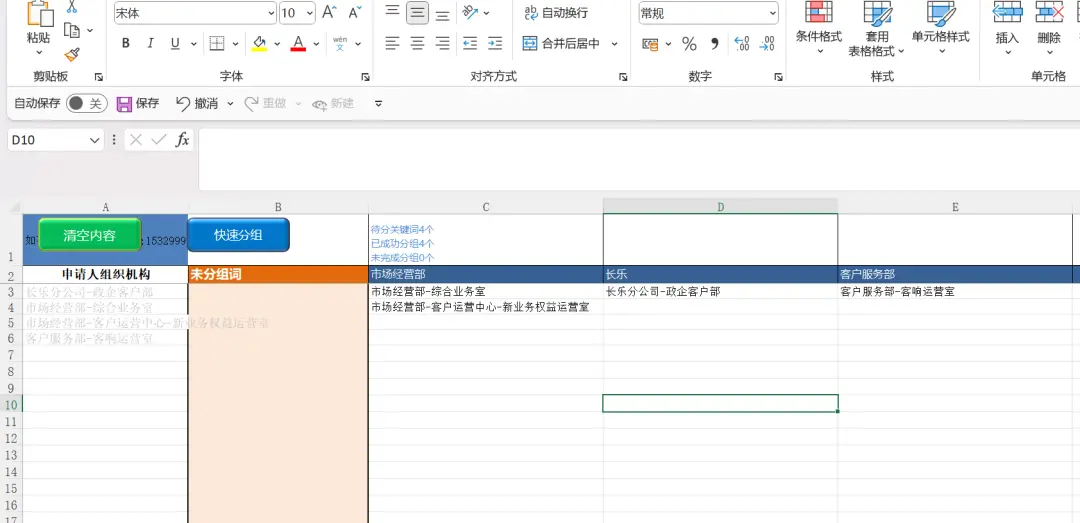Open the fill color dropdown arrow

[277, 43]
